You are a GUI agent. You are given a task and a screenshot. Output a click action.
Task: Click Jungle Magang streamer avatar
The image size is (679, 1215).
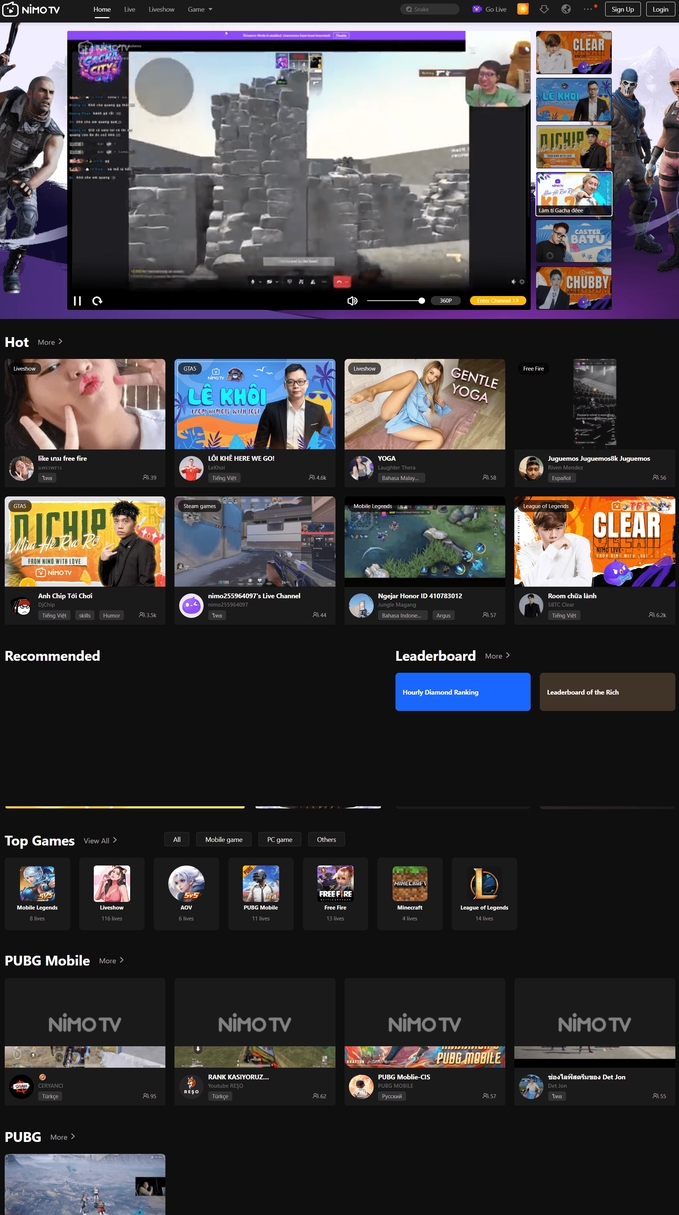[x=361, y=605]
